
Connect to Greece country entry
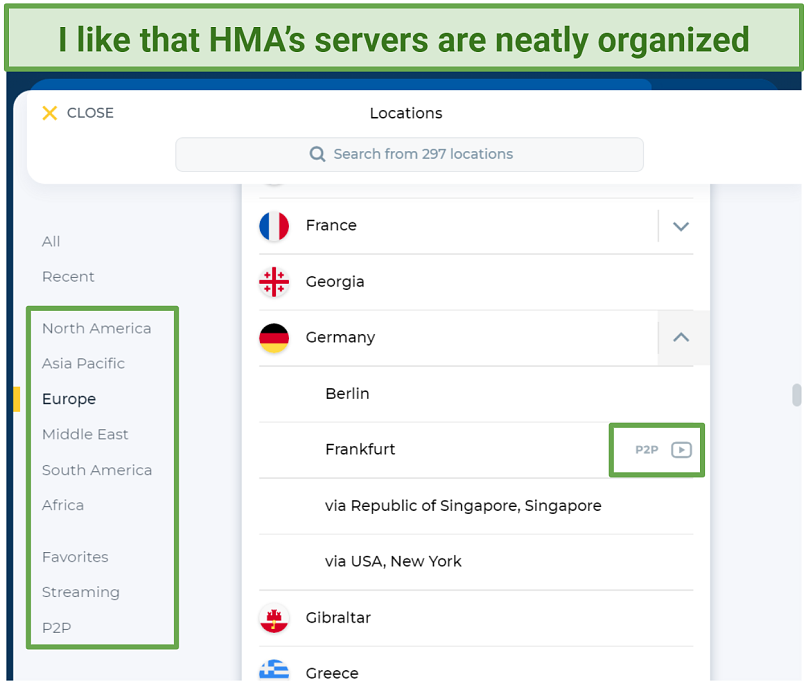[x=476, y=664]
